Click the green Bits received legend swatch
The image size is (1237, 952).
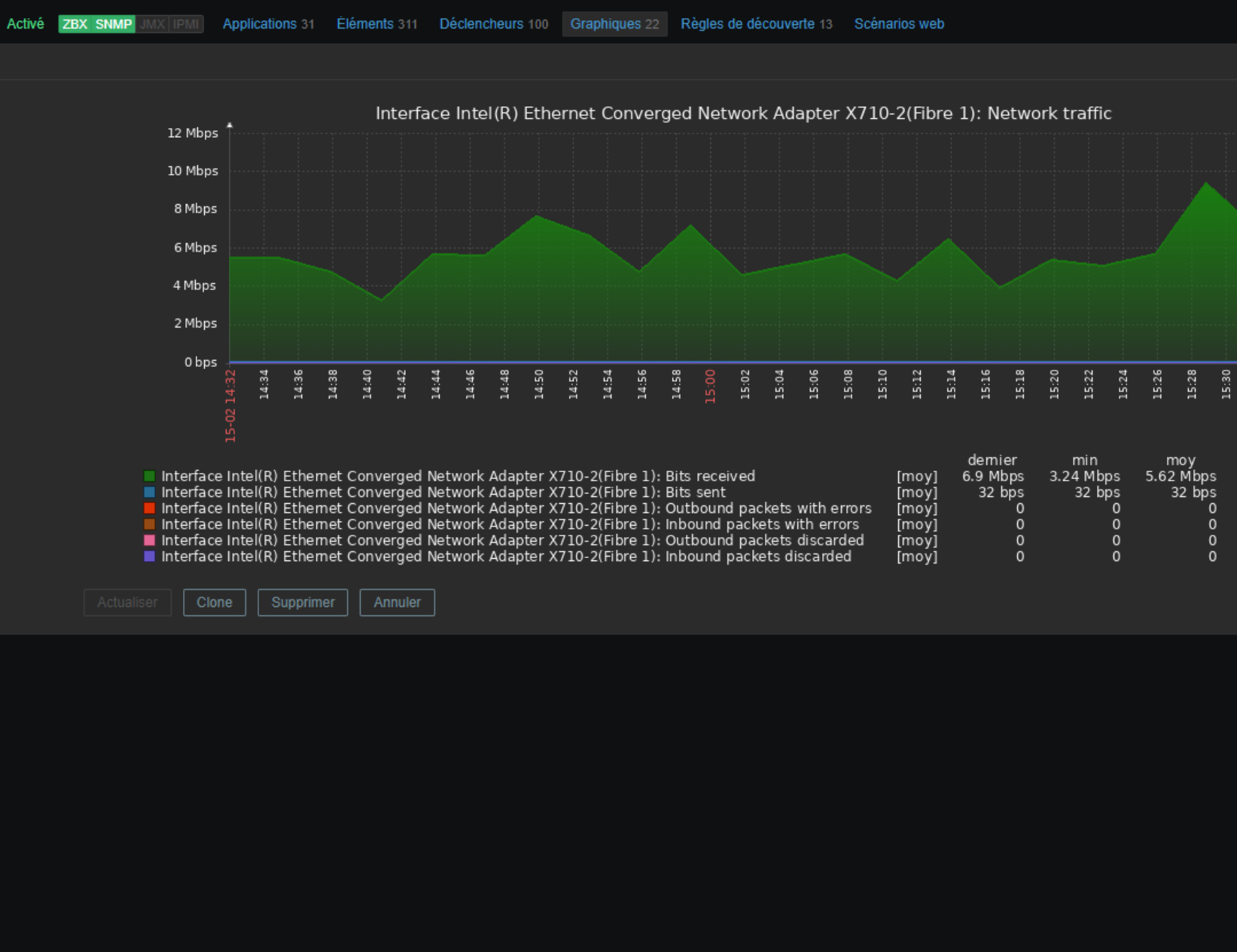pyautogui.click(x=149, y=476)
